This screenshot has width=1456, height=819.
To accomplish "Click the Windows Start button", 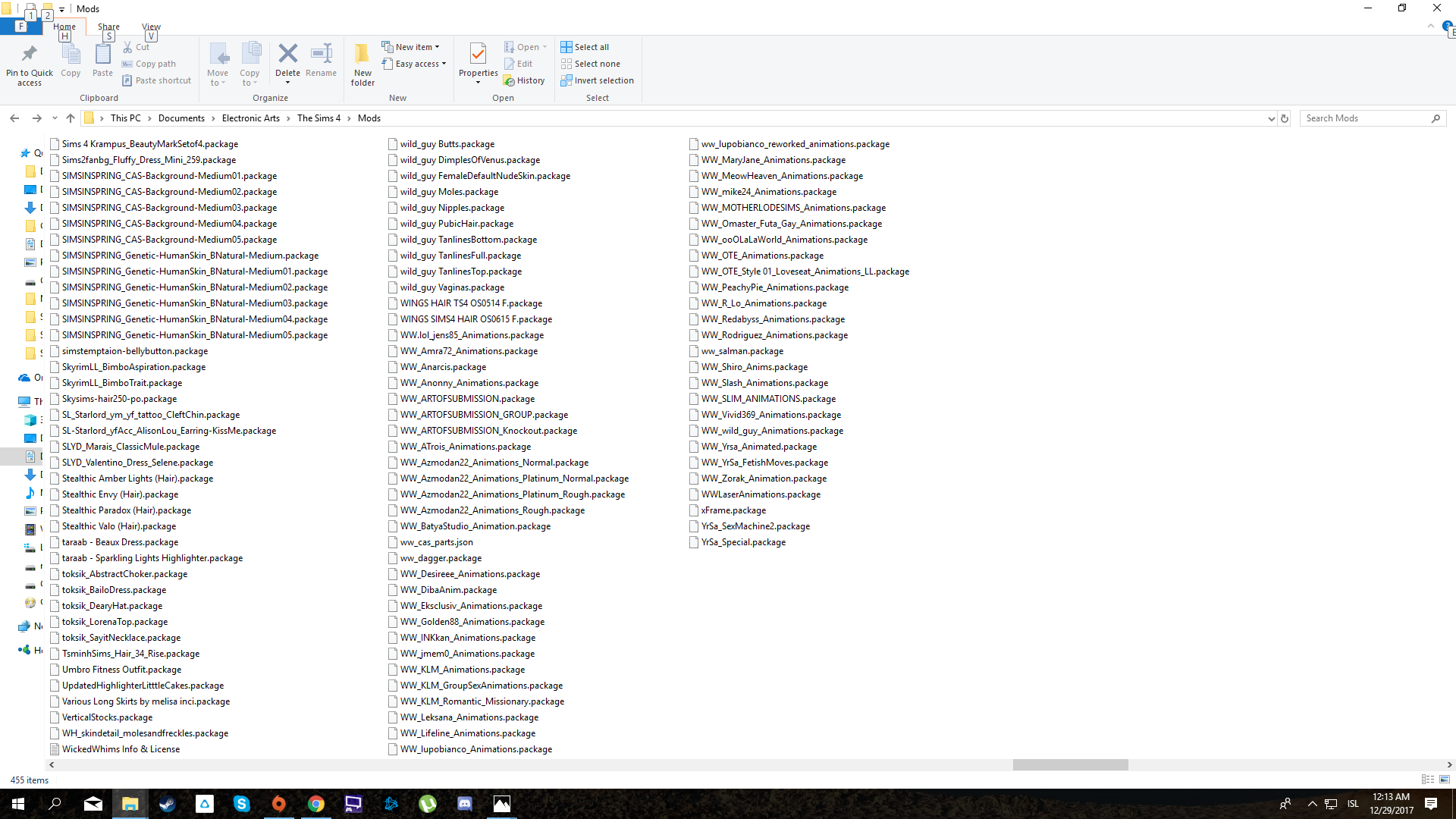I will click(18, 804).
